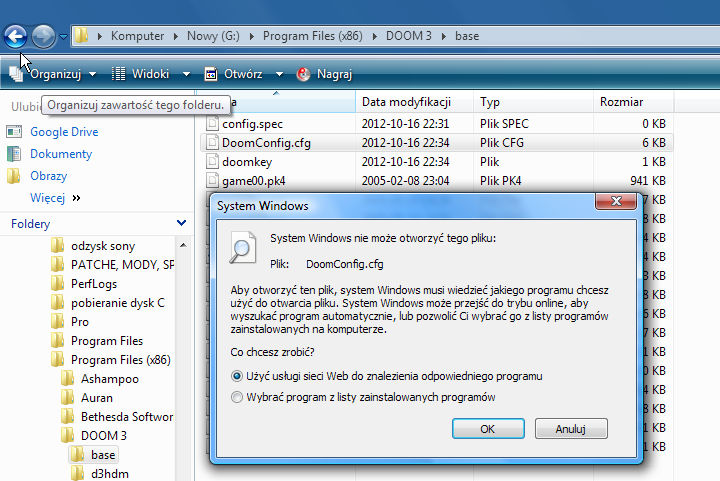The width and height of the screenshot is (720, 481).
Task: Select the base folder in tree
Action: point(103,455)
